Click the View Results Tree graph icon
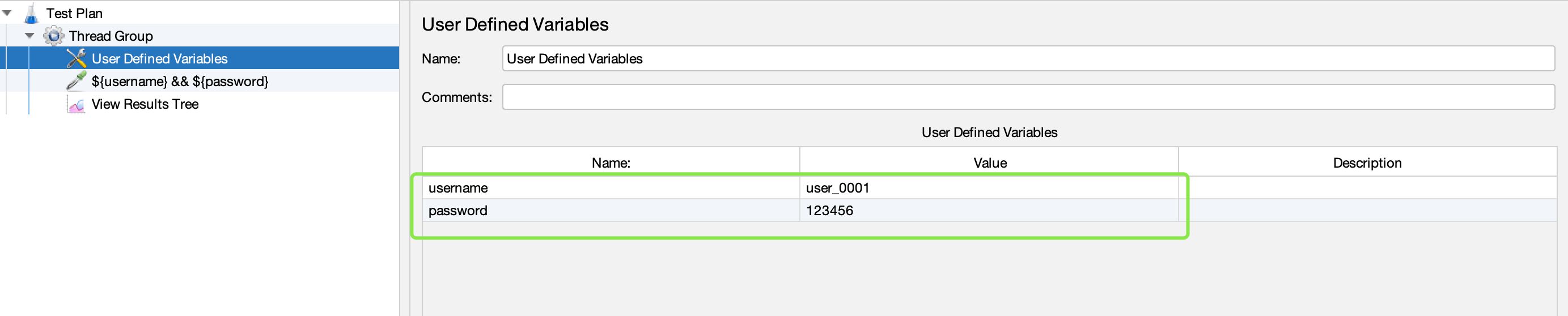 76,105
